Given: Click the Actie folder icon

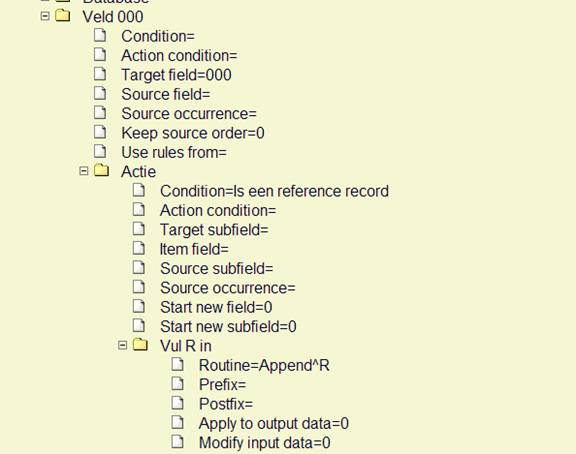Looking at the screenshot, I should (x=101, y=170).
